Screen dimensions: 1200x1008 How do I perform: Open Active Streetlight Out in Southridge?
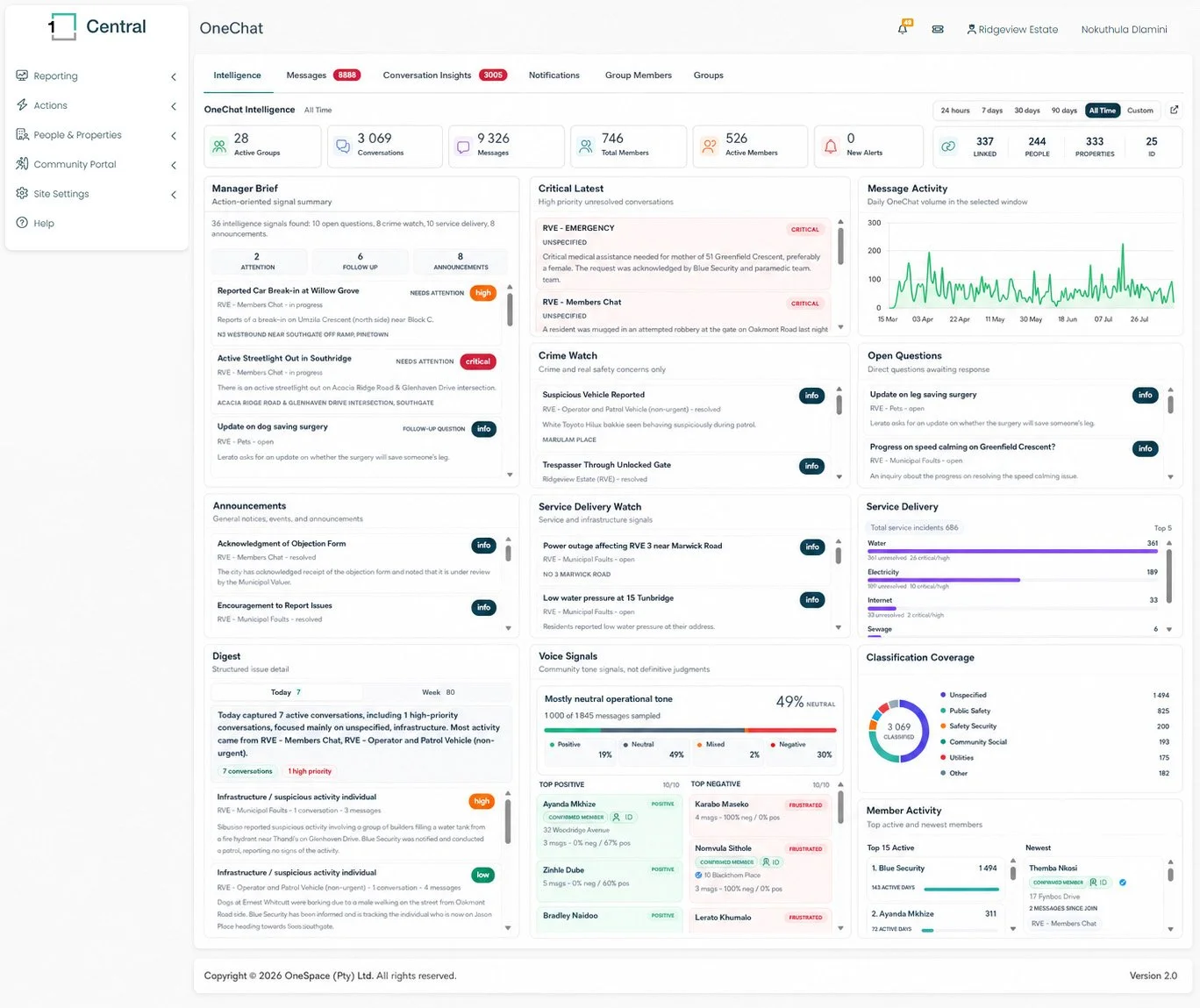357,380
